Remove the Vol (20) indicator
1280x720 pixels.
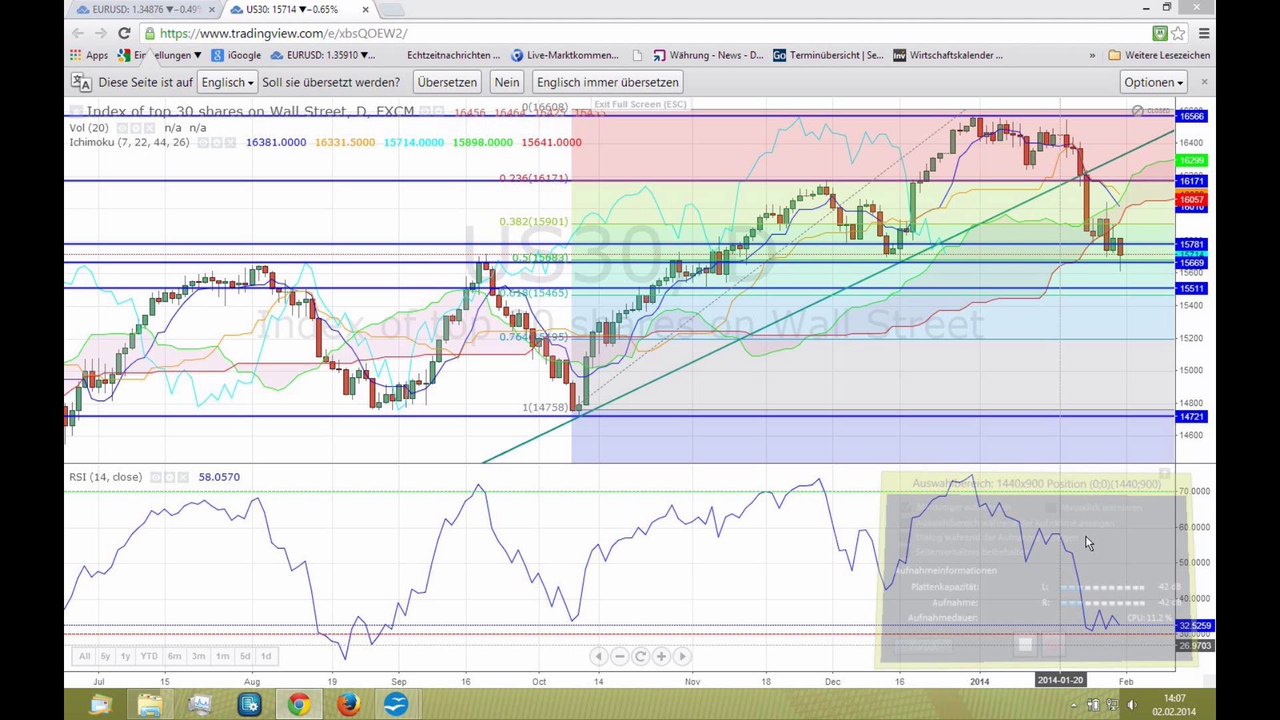pyautogui.click(x=149, y=128)
